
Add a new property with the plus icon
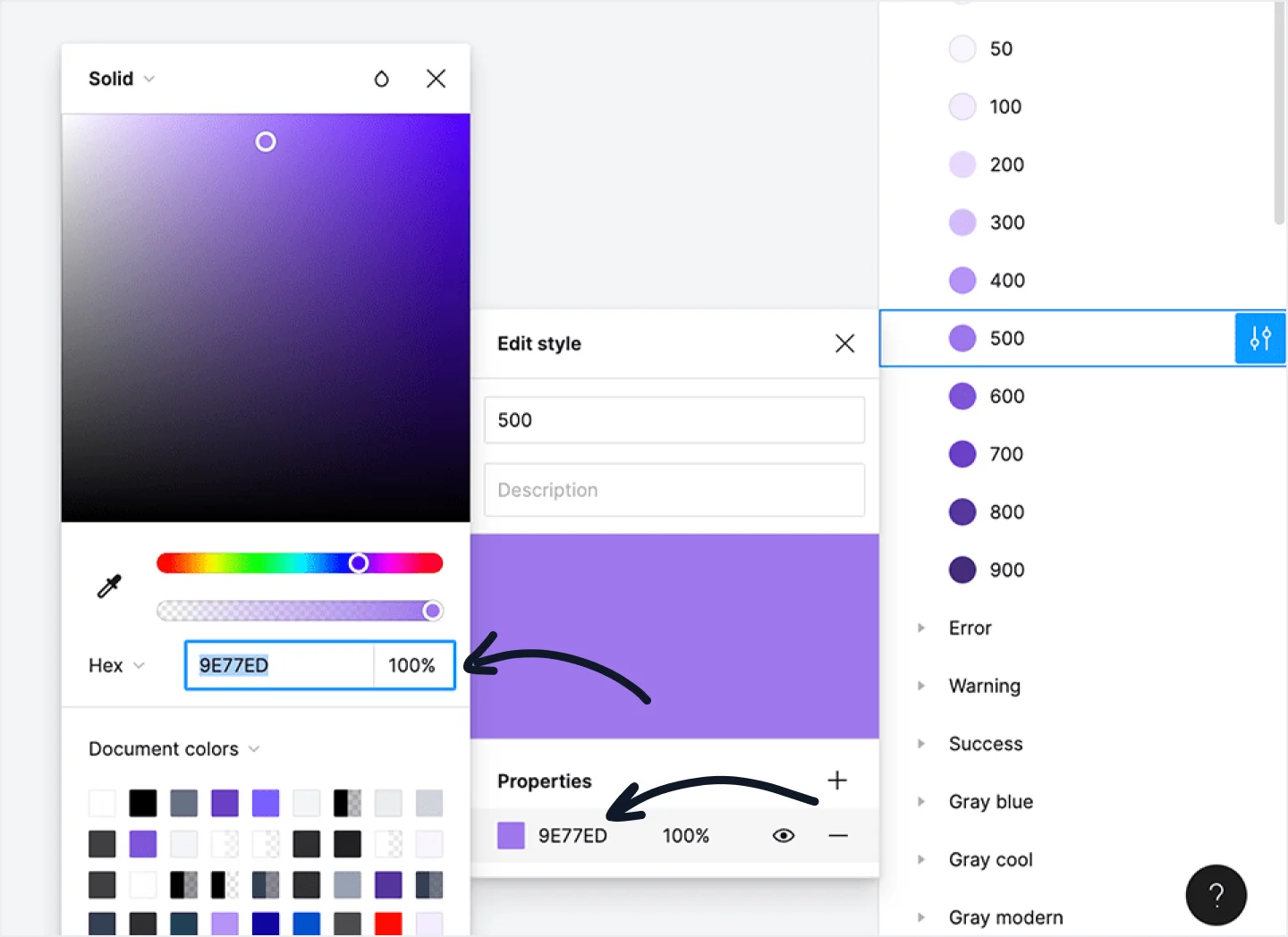[837, 780]
